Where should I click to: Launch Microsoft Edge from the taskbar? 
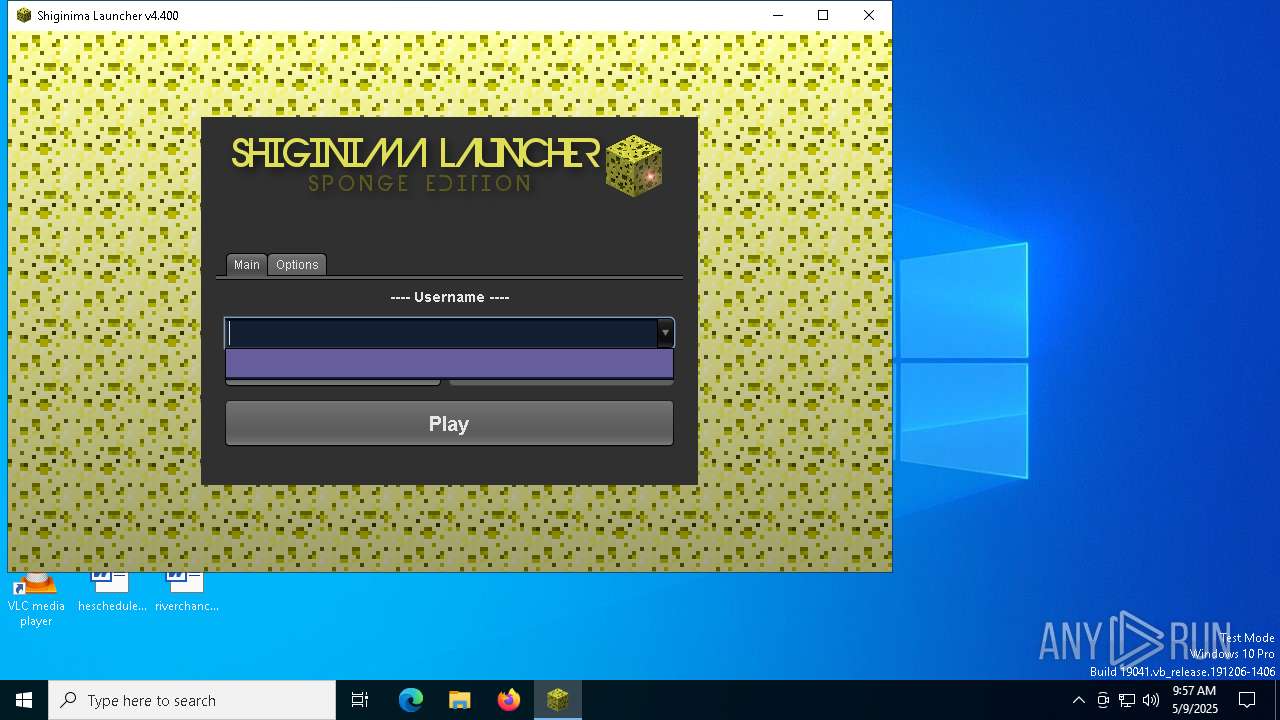pos(411,700)
